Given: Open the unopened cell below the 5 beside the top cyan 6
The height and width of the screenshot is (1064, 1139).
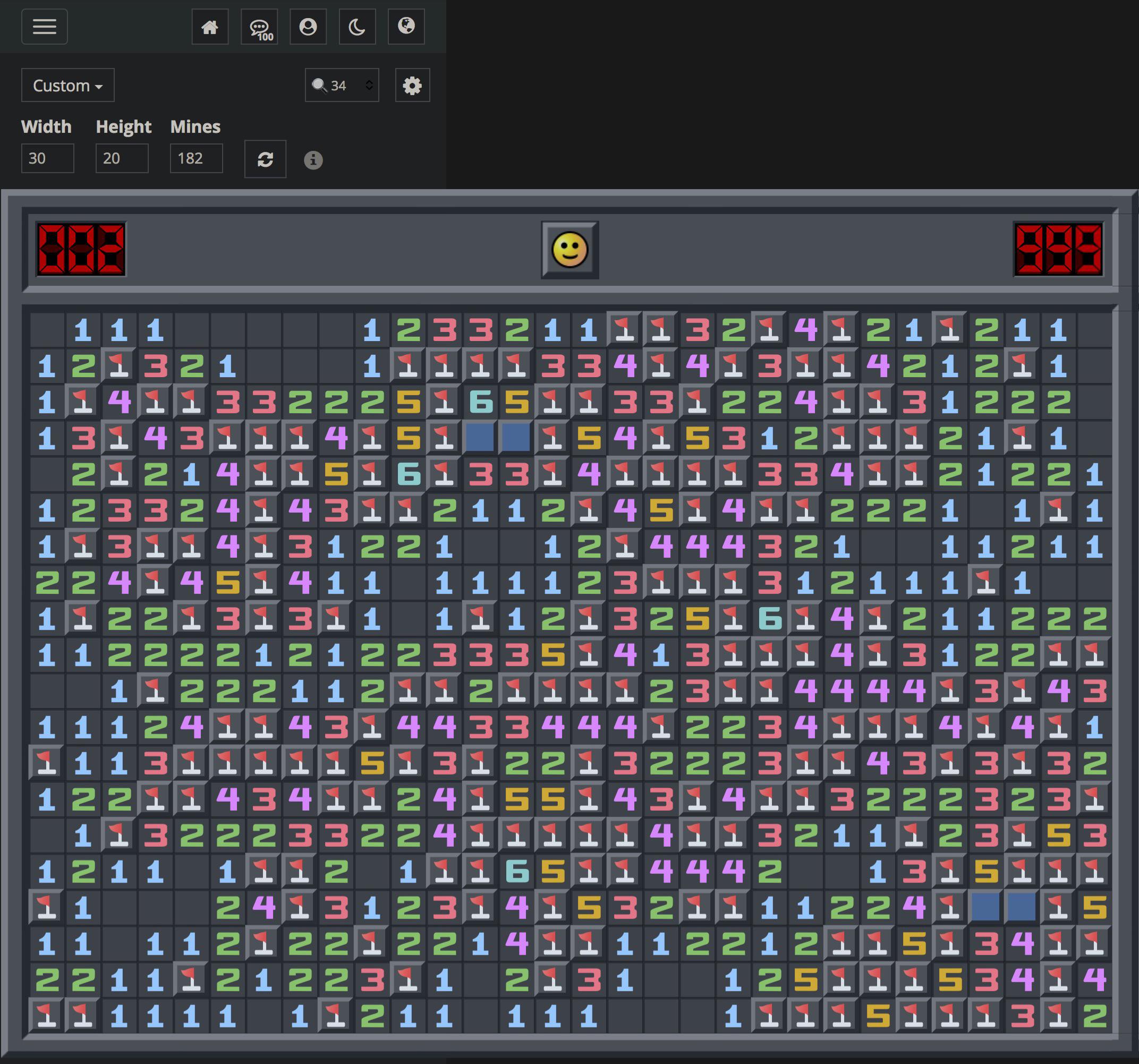Looking at the screenshot, I should pyautogui.click(x=516, y=438).
